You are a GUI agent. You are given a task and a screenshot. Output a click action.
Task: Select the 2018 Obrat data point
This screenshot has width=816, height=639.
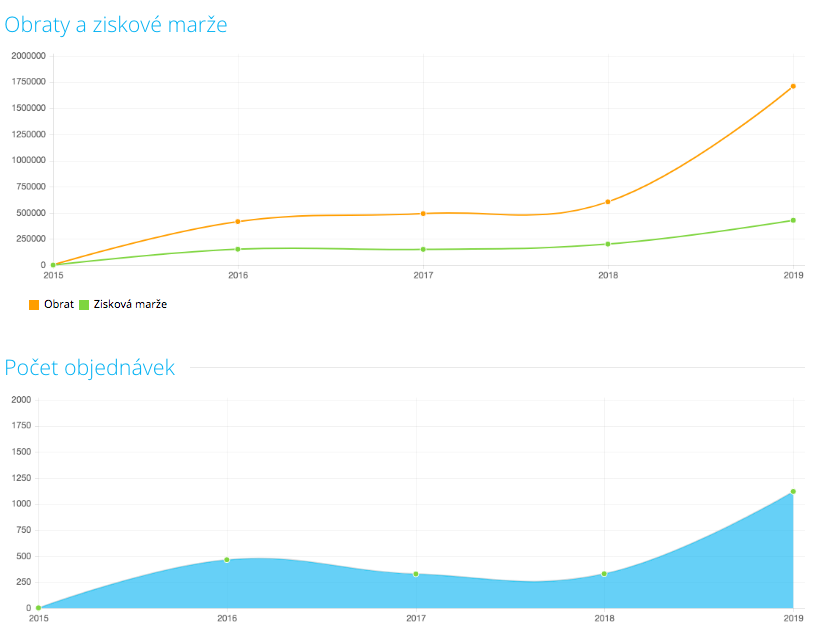pyautogui.click(x=608, y=202)
